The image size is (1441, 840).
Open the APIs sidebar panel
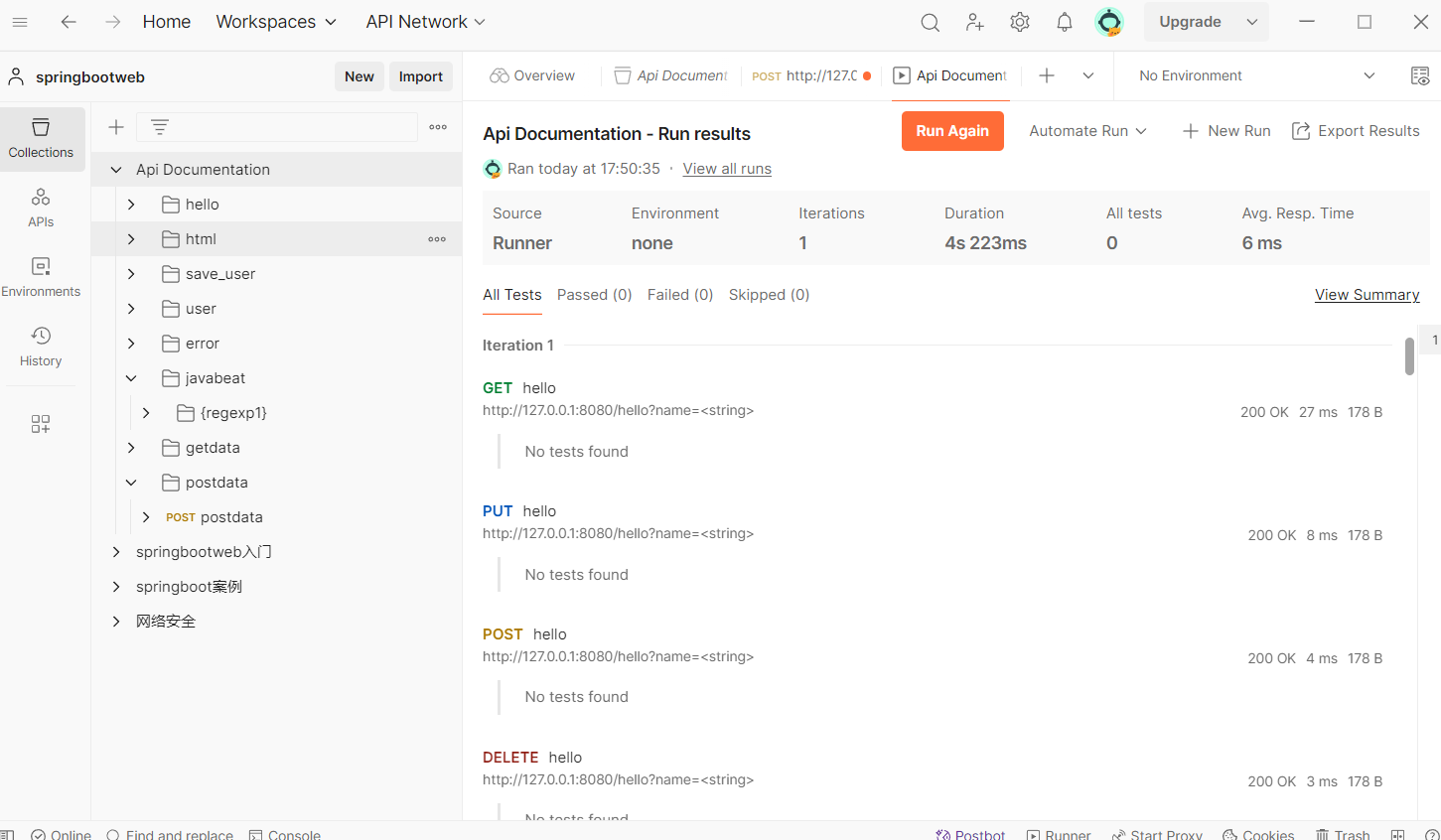pyautogui.click(x=41, y=208)
